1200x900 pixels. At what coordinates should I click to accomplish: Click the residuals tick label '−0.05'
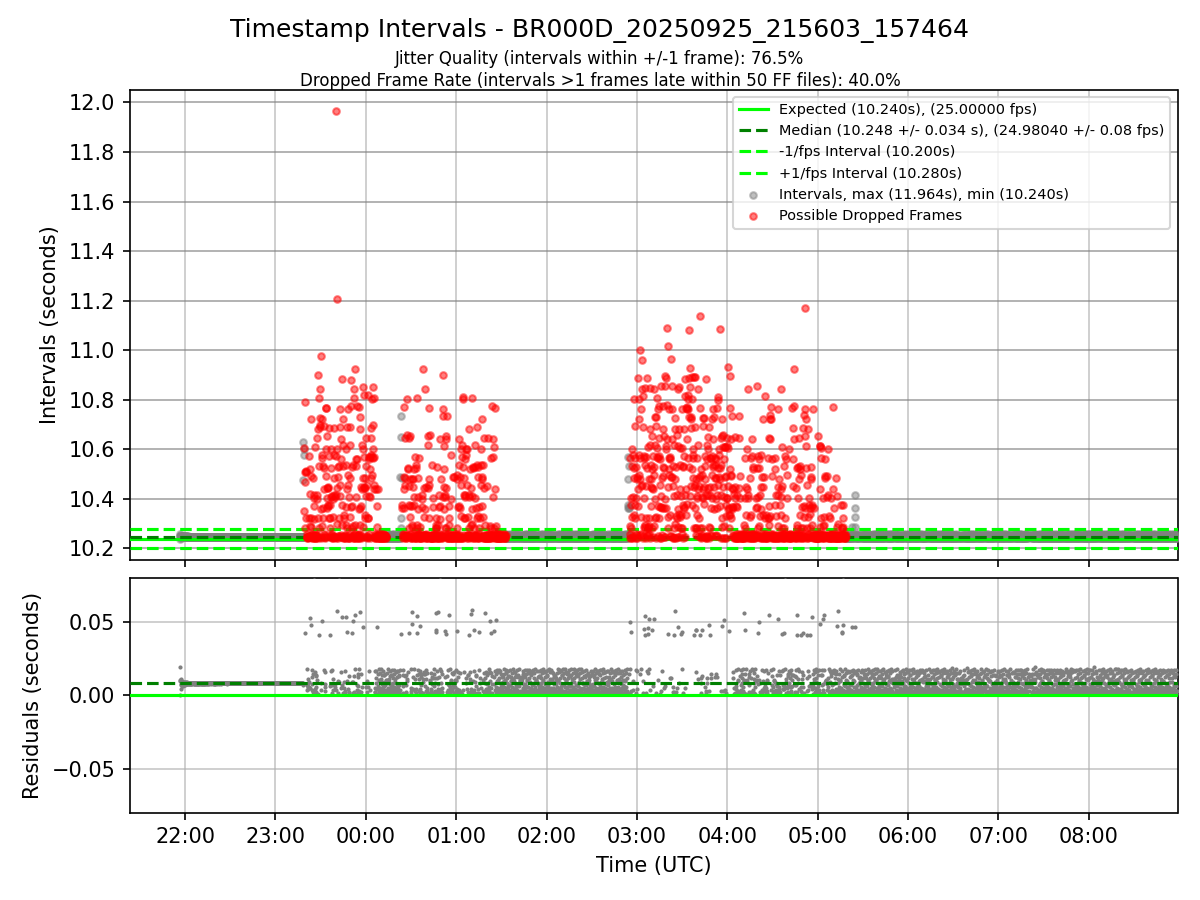[84, 769]
